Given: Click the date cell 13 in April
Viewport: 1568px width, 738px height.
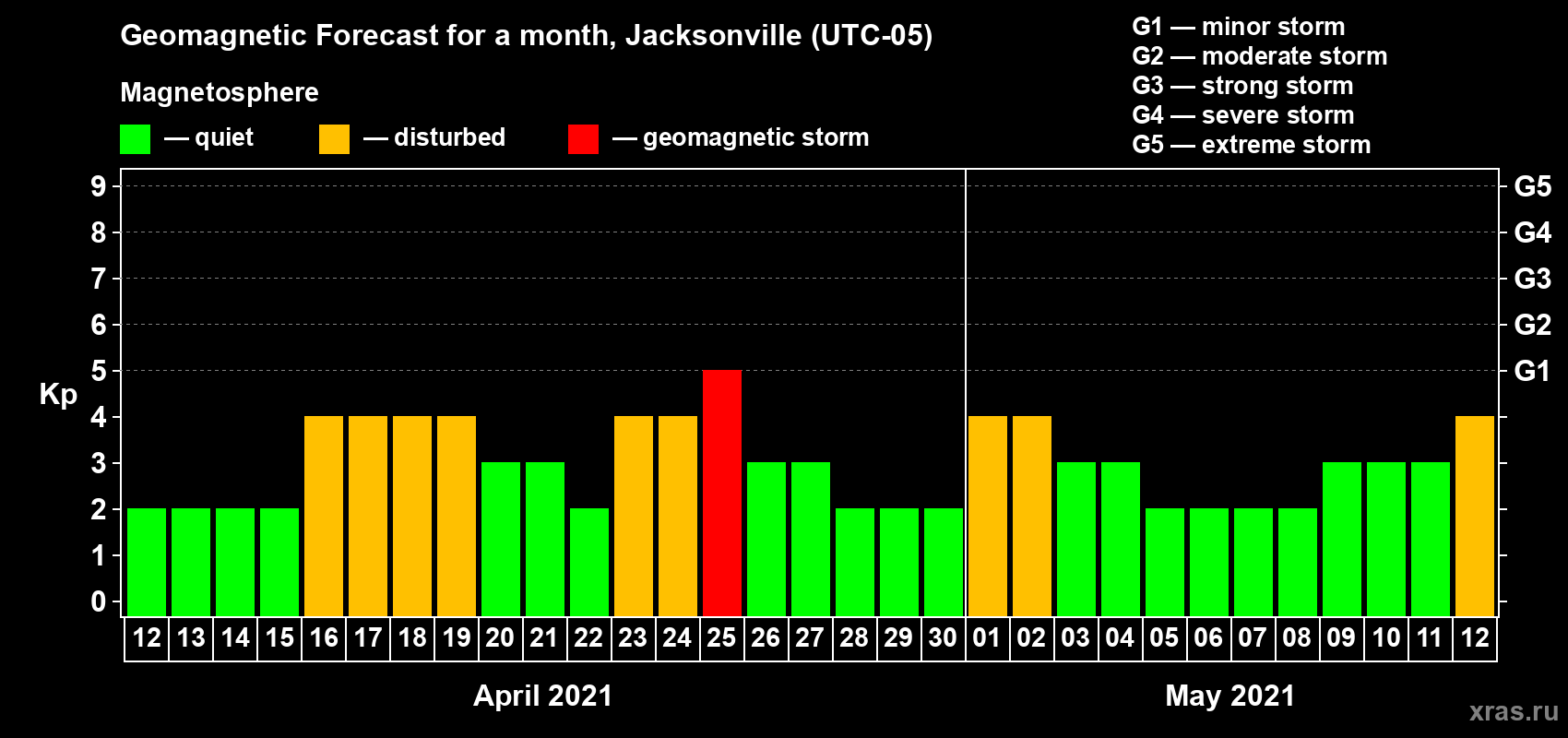Looking at the screenshot, I should pos(190,638).
